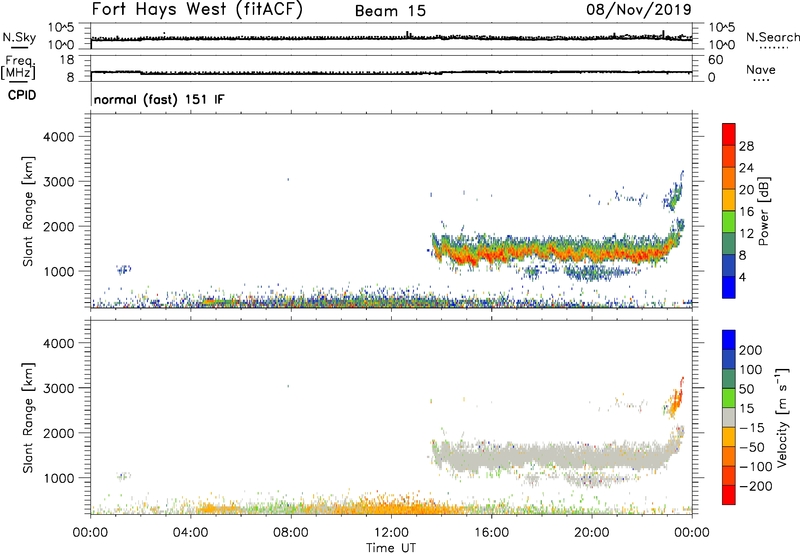
Task: Click the 'Time UT' axis label
Action: click(x=391, y=547)
